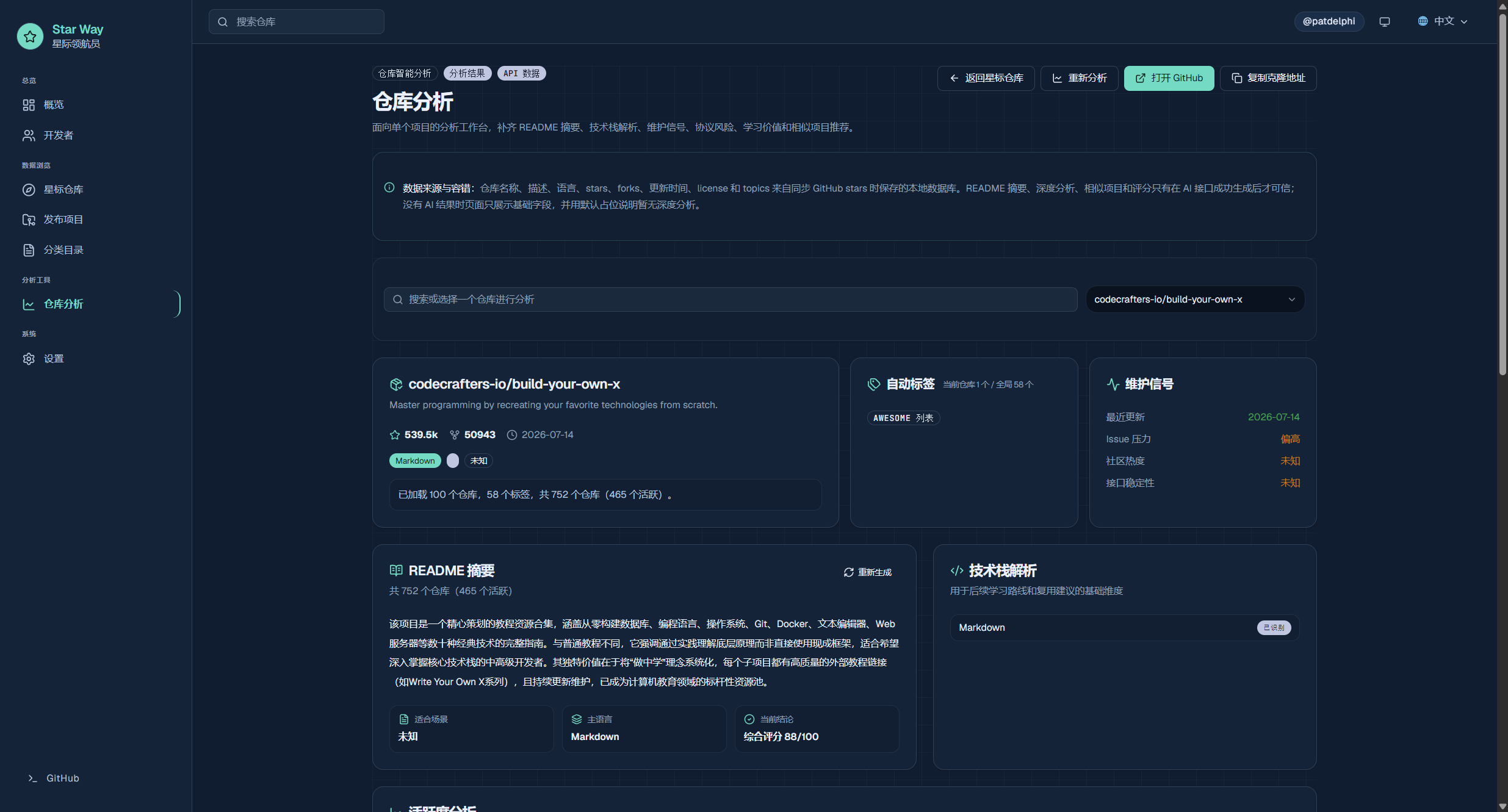1508x812 pixels.
Task: Click the info icon beside 数据来源与容错
Action: [389, 187]
